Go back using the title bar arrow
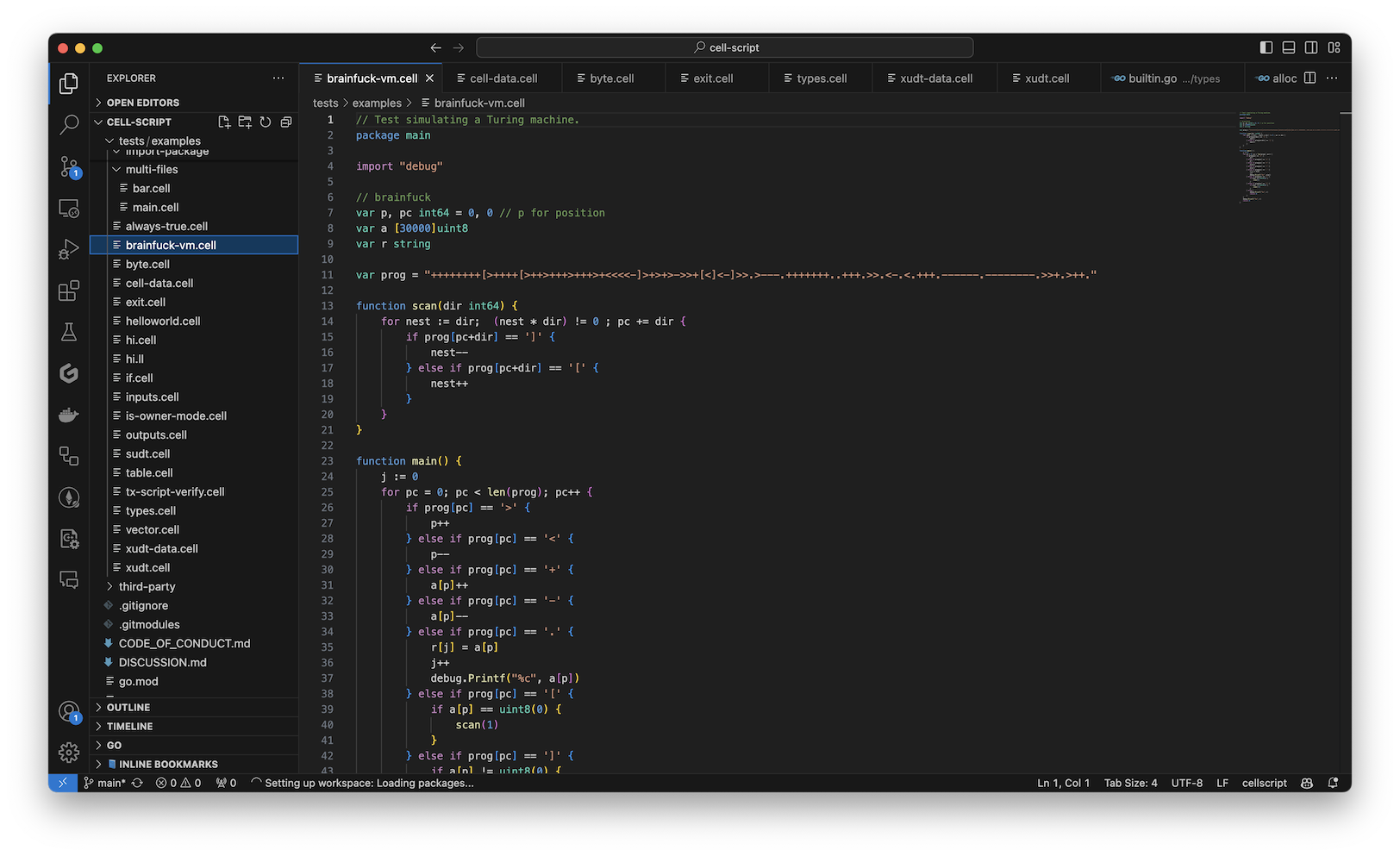The height and width of the screenshot is (856, 1400). click(435, 47)
